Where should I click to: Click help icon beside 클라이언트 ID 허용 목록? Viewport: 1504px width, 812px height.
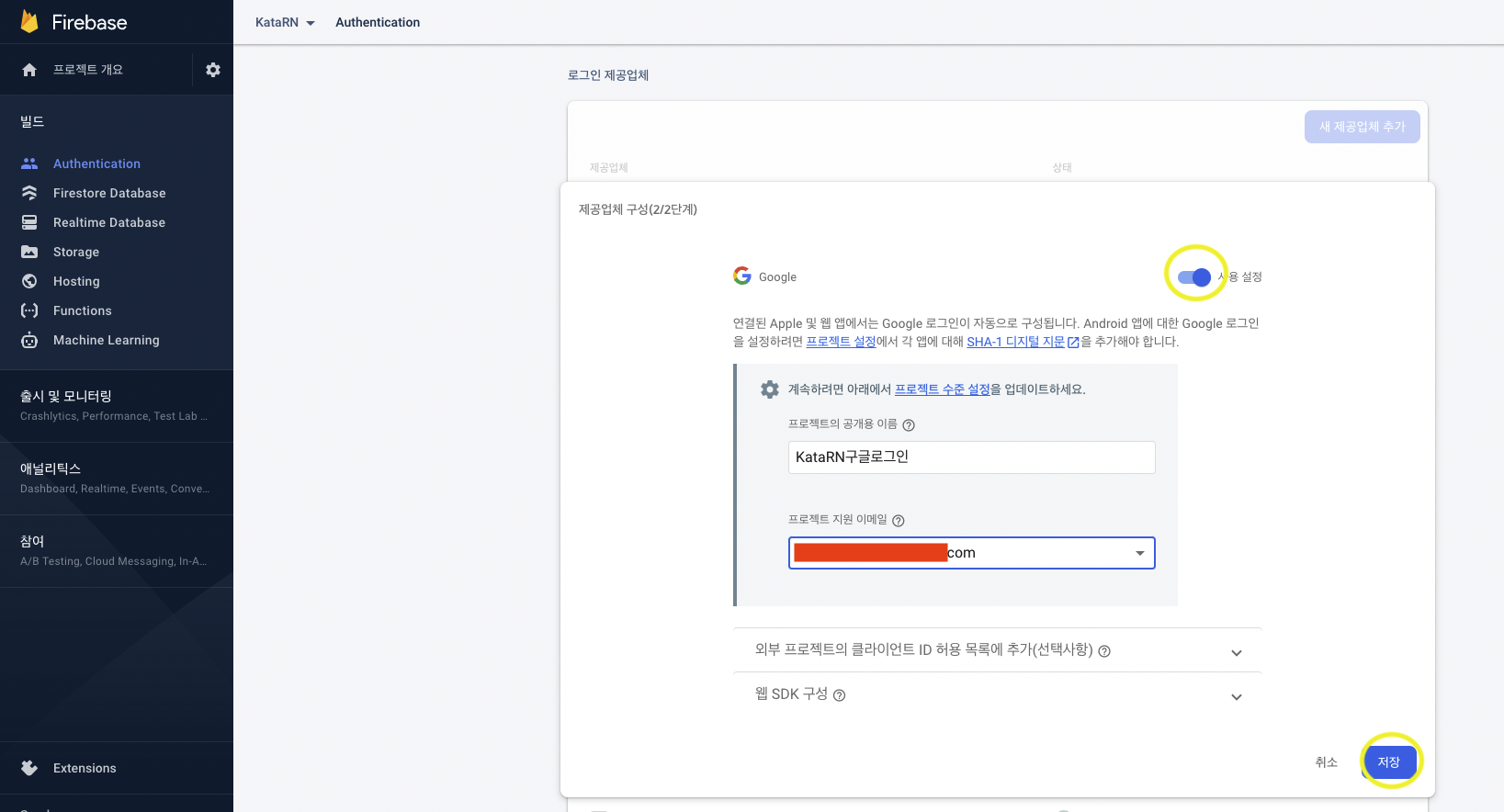coord(1104,651)
